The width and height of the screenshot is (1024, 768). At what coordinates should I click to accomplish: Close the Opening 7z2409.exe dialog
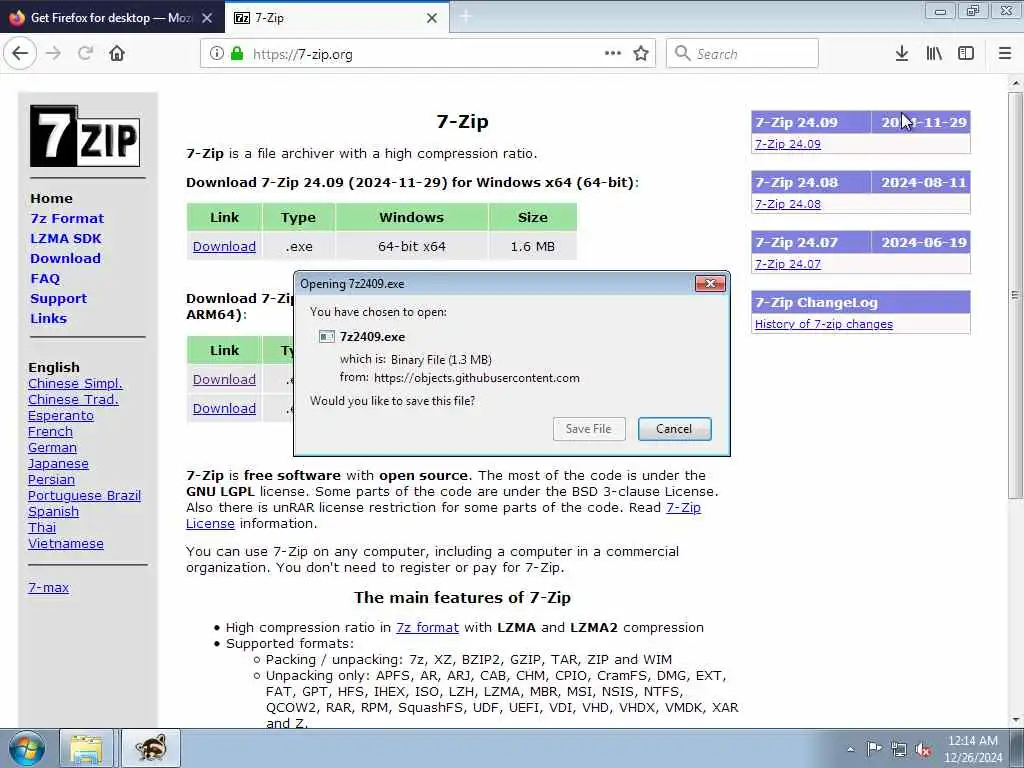(x=711, y=283)
